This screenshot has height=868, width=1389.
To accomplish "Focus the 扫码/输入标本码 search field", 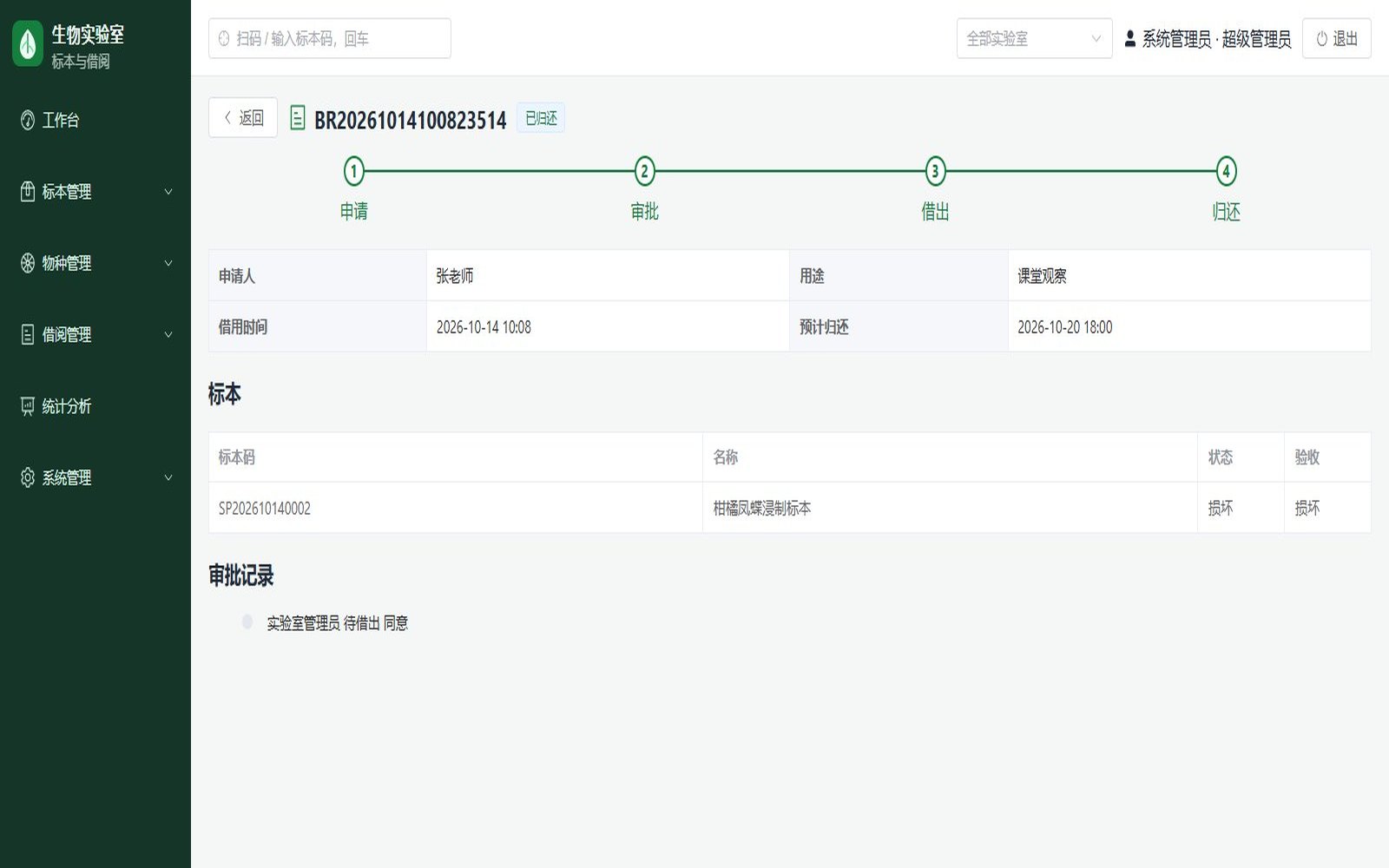I will coord(330,38).
